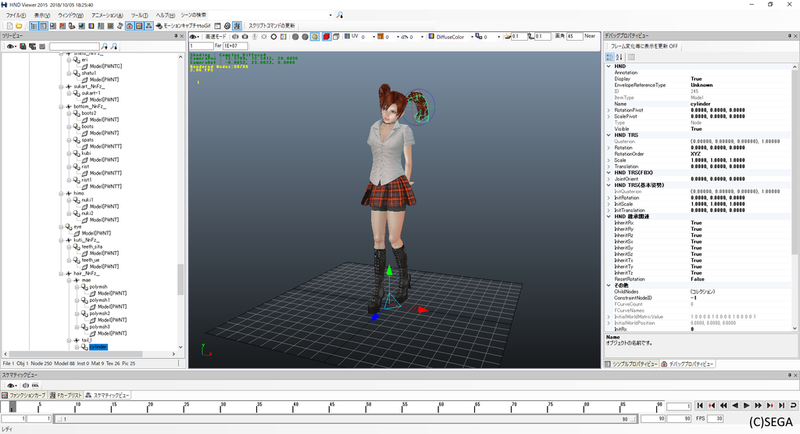The height and width of the screenshot is (434, 800).
Task: Open the アニメーション(A) menu
Action: point(107,15)
